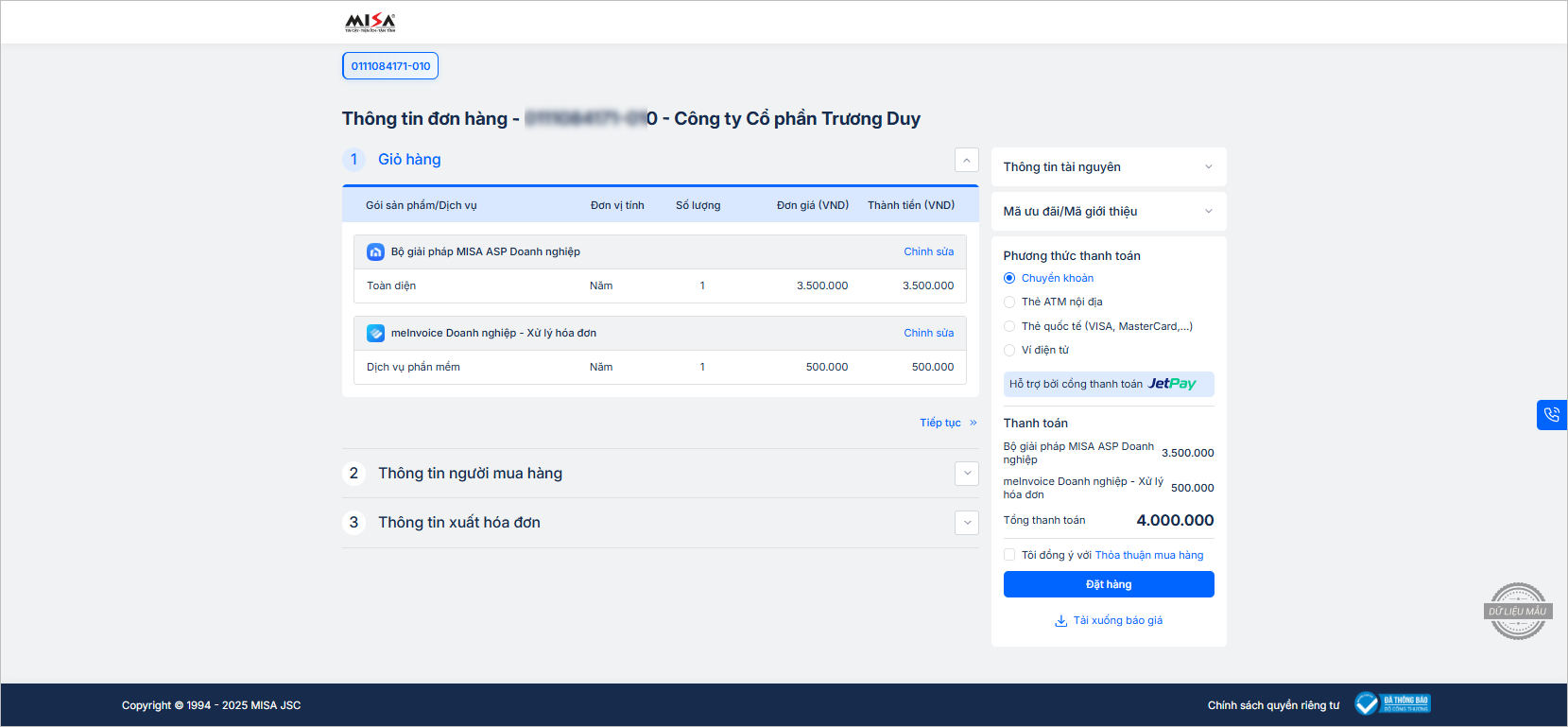Click the Đơn giá (VND) column header

(x=813, y=205)
